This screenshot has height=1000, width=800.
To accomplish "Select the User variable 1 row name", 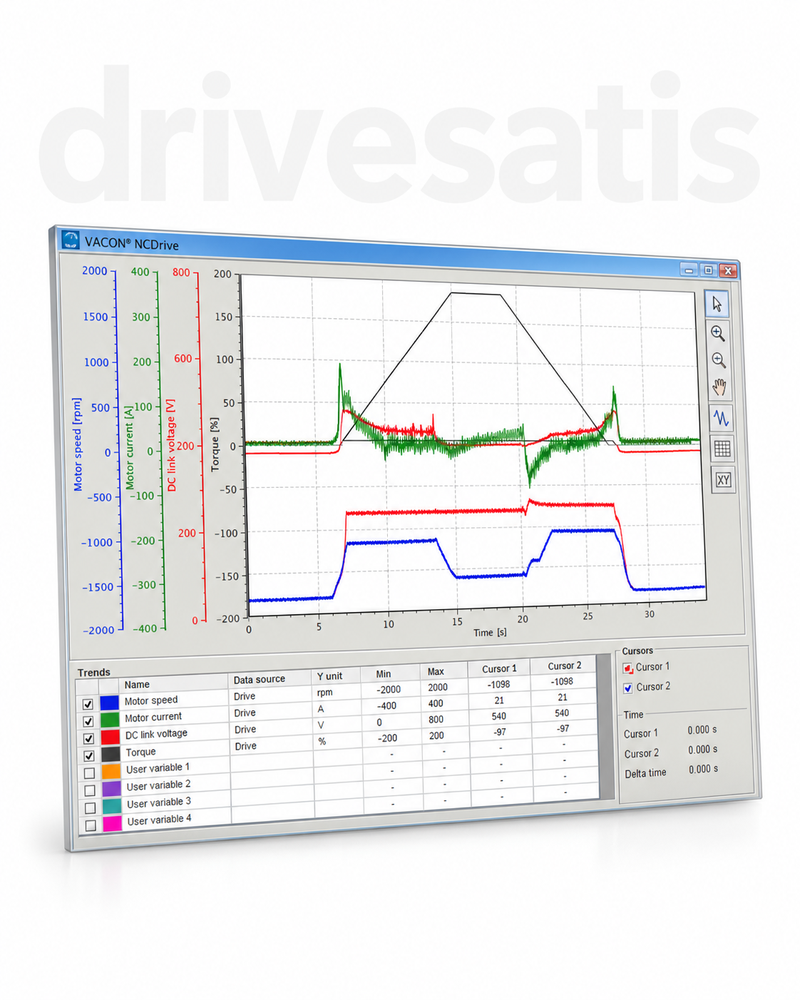I will [158, 768].
